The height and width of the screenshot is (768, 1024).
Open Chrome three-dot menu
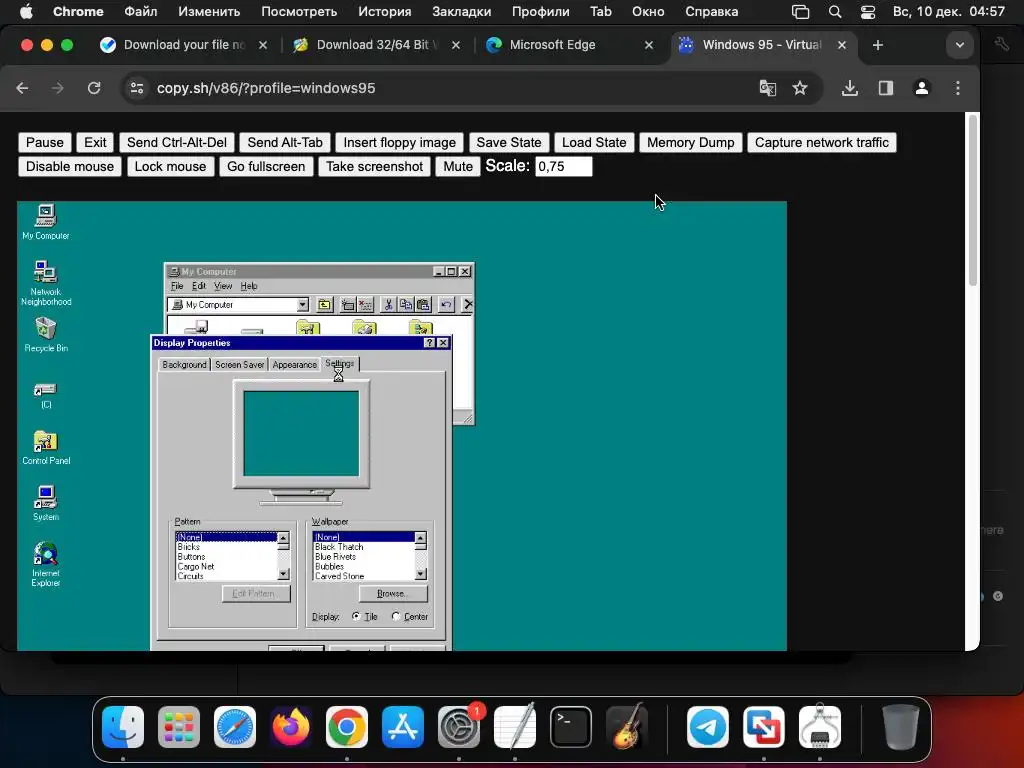point(958,88)
